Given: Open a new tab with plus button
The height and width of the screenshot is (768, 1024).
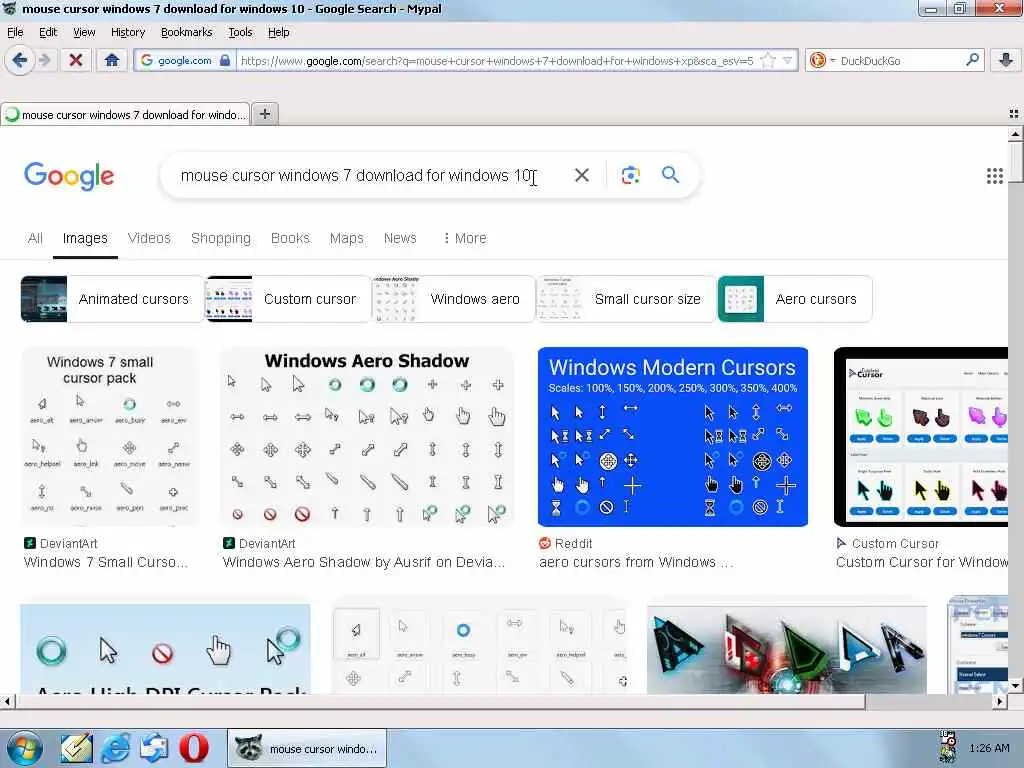Looking at the screenshot, I should 264,114.
